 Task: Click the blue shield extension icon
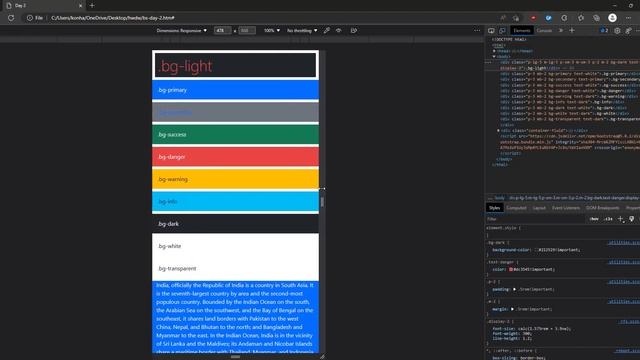[x=549, y=18]
